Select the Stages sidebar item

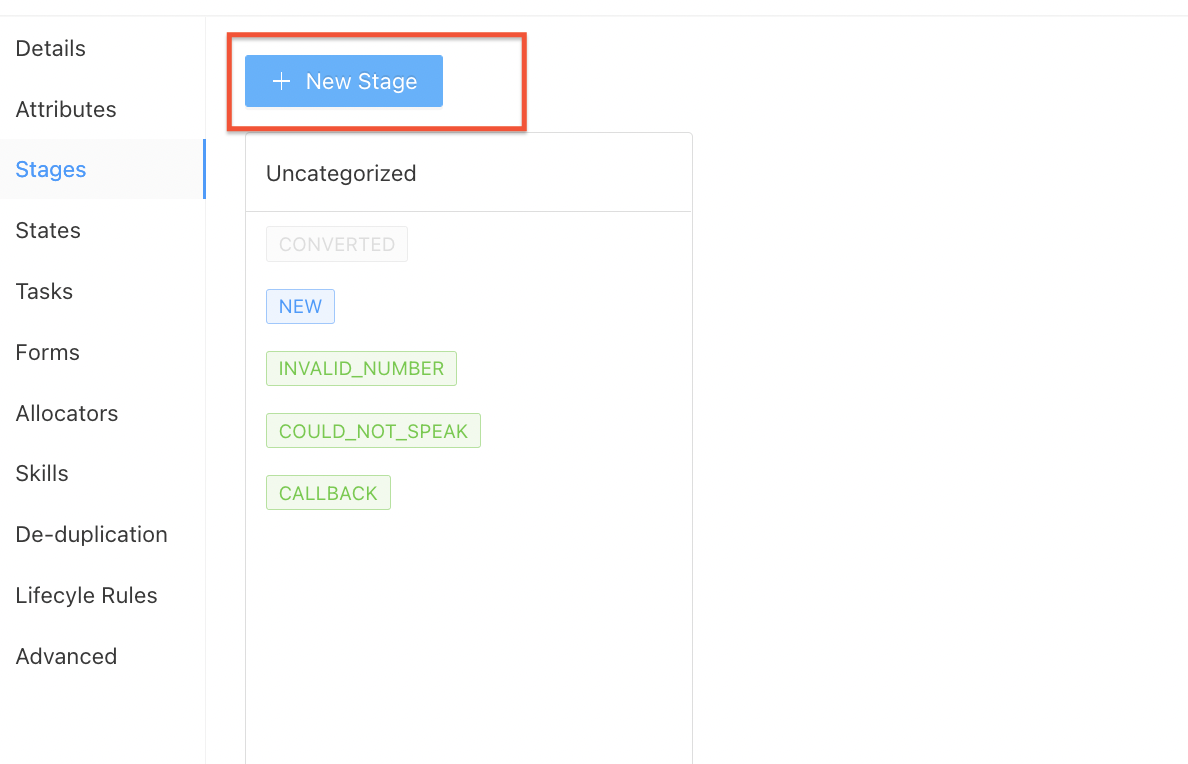tap(51, 170)
